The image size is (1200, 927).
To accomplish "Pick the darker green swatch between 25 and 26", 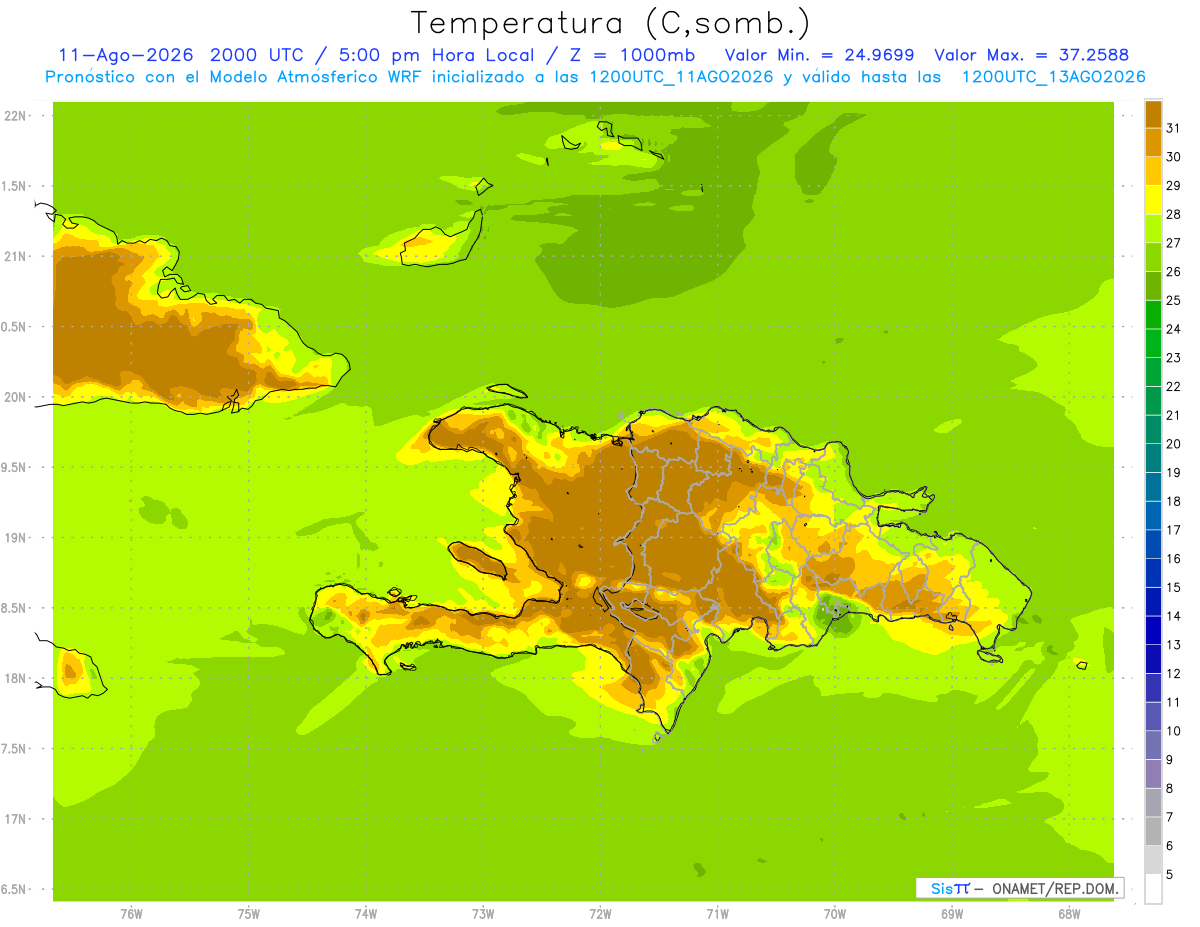I will point(1153,286).
